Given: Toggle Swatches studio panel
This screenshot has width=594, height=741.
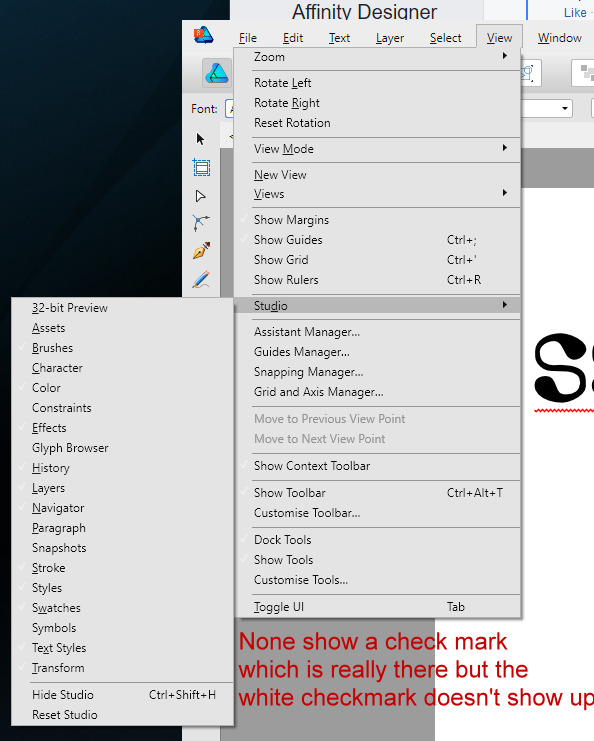Looking at the screenshot, I should click(x=122, y=608).
